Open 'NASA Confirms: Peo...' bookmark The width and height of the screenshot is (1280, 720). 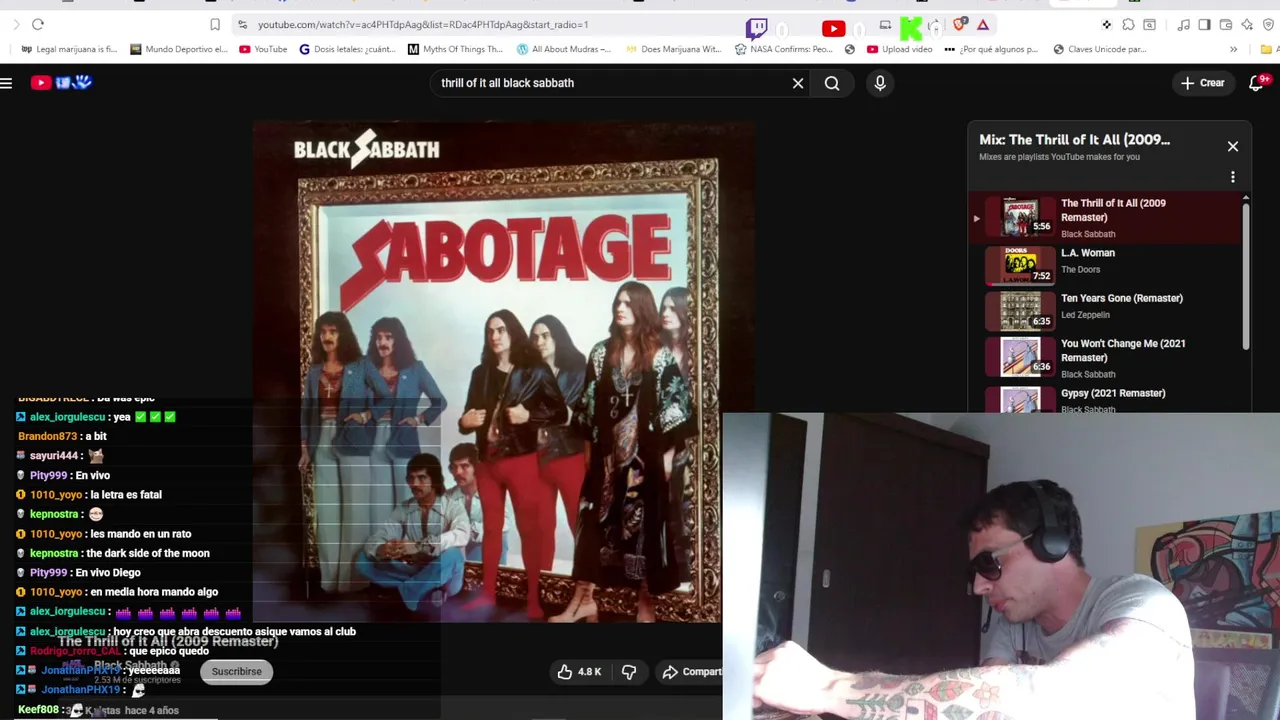pos(783,49)
